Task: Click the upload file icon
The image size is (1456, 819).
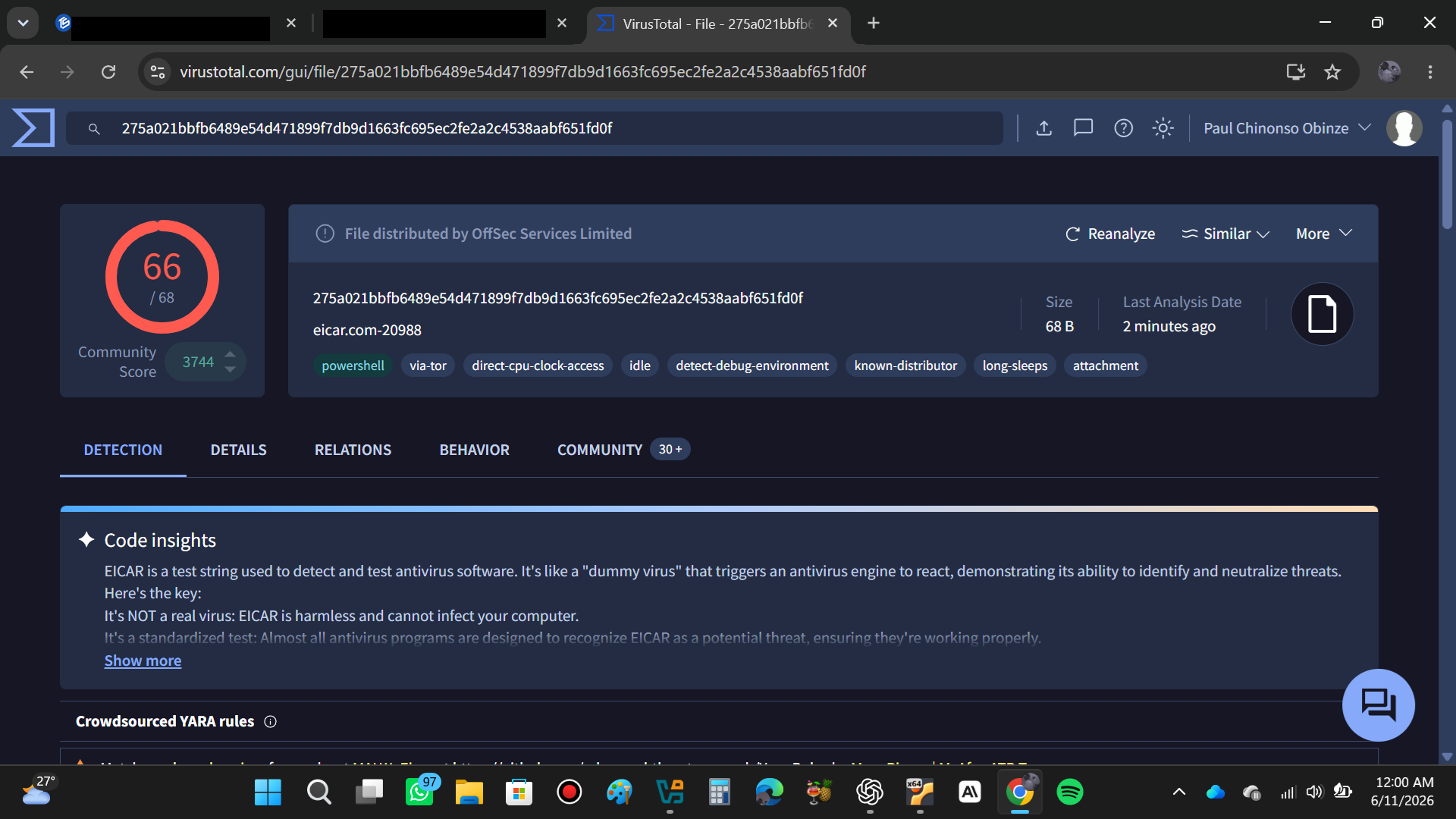Action: pyautogui.click(x=1044, y=128)
